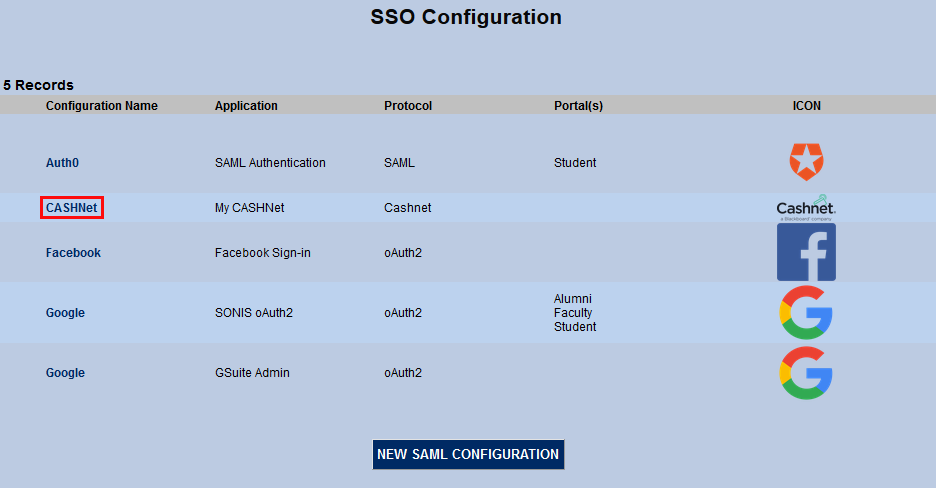Open Google configuration for SONIS oAuth2
Screen dimensions: 936x488
pos(65,313)
